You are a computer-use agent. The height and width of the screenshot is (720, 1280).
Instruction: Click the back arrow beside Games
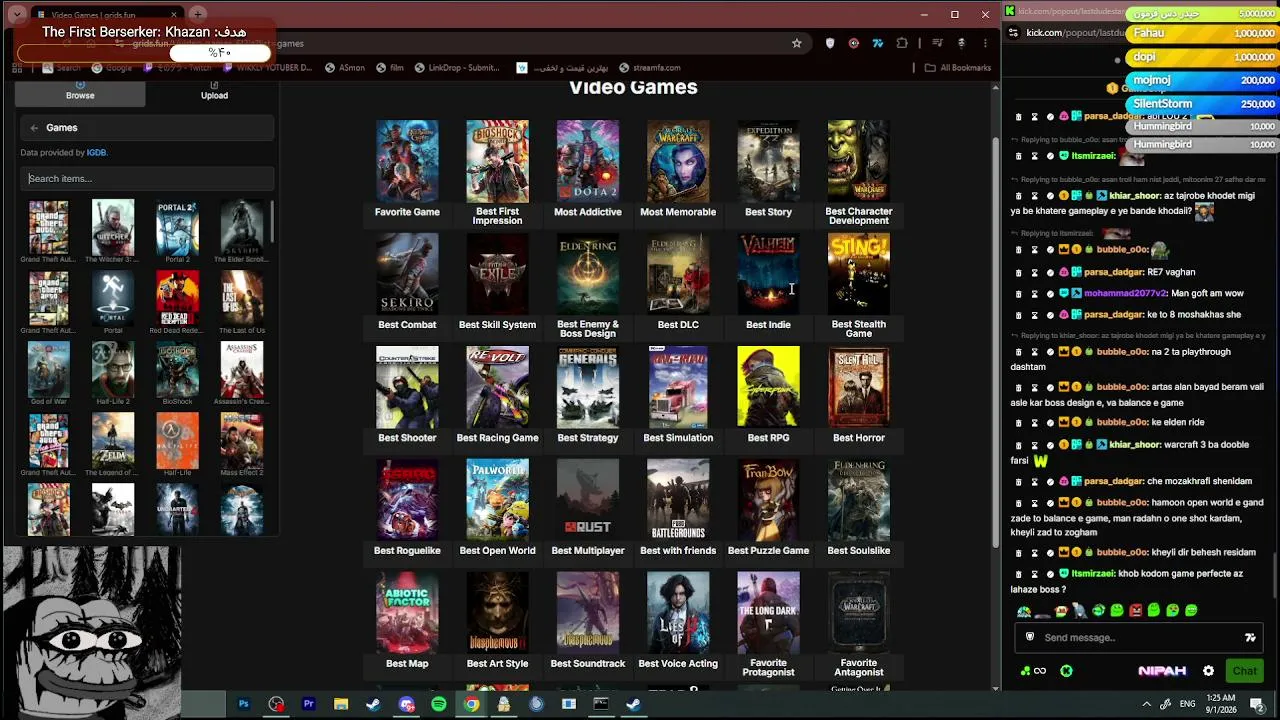pyautogui.click(x=34, y=128)
